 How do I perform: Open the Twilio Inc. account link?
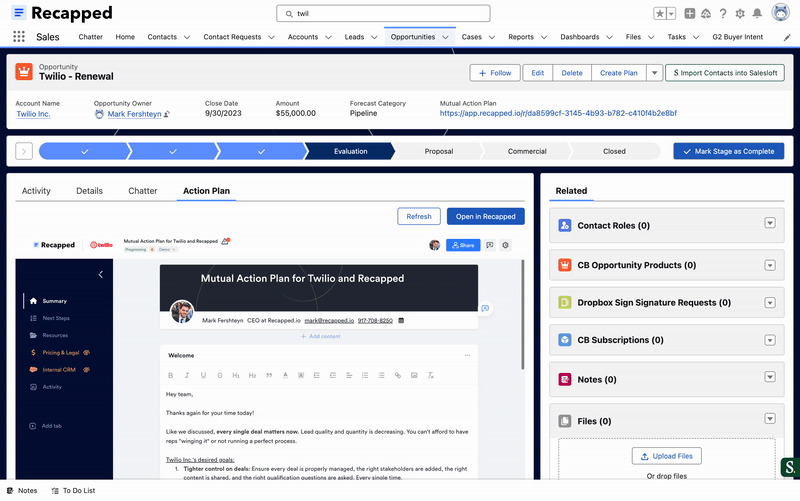tap(33, 114)
